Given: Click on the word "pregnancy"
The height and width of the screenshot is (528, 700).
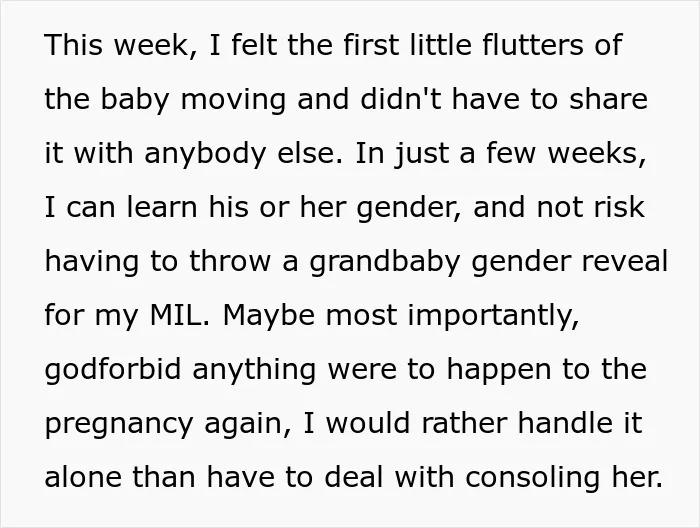Looking at the screenshot, I should (119, 425).
